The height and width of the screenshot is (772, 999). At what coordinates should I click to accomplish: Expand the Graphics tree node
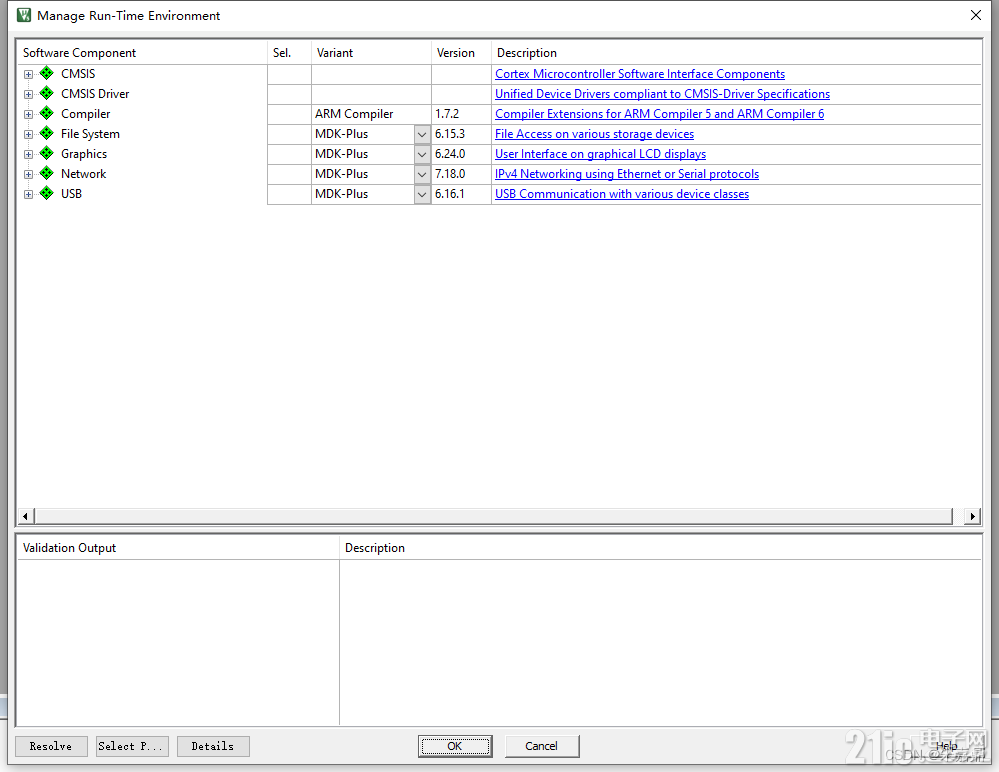click(28, 155)
